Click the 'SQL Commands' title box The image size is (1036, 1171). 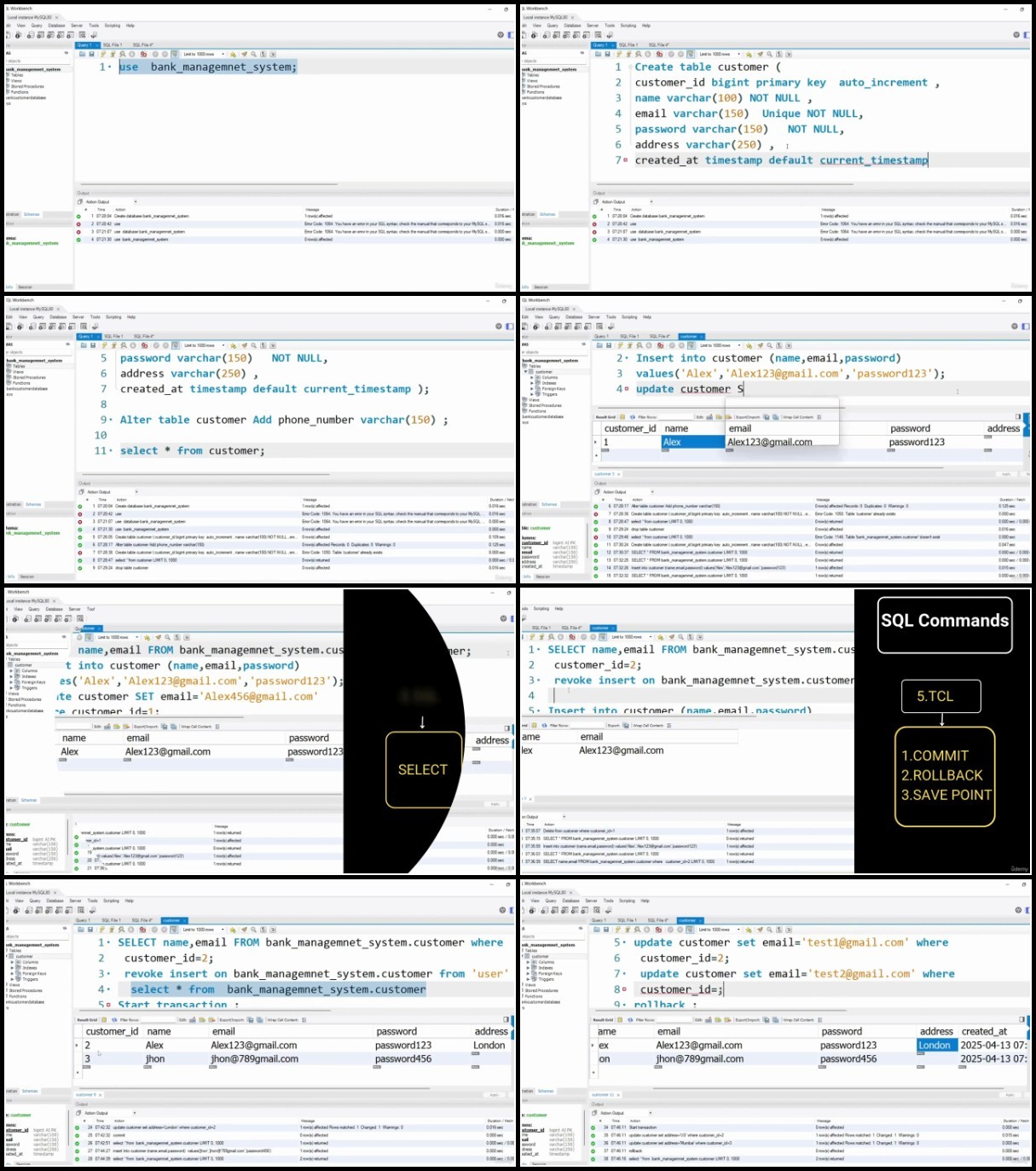945,621
